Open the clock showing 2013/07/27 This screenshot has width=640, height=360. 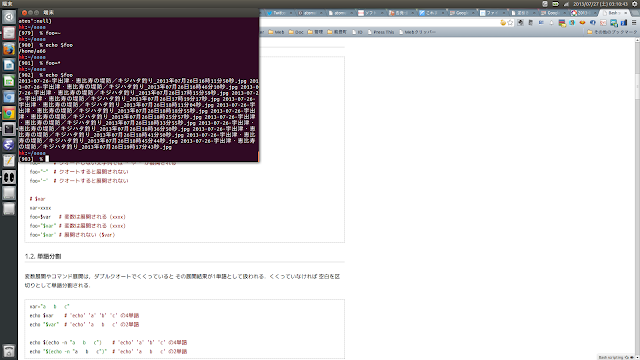tap(600, 4)
